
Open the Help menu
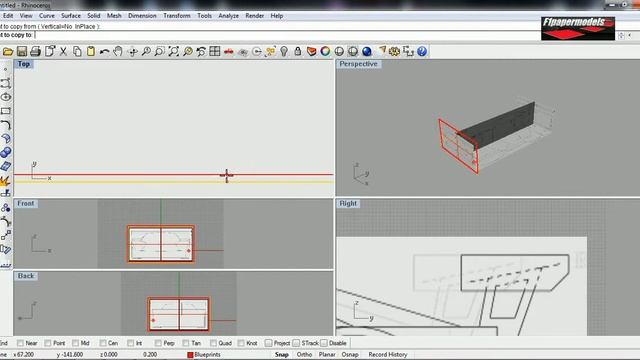[276, 16]
